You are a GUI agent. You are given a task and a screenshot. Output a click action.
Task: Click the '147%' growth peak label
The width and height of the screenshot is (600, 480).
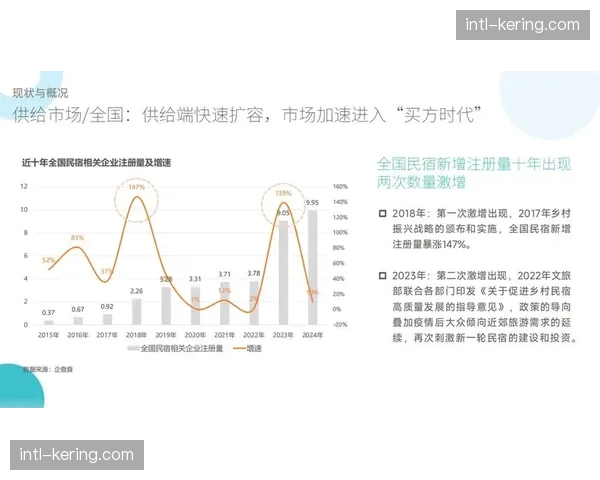coord(137,187)
